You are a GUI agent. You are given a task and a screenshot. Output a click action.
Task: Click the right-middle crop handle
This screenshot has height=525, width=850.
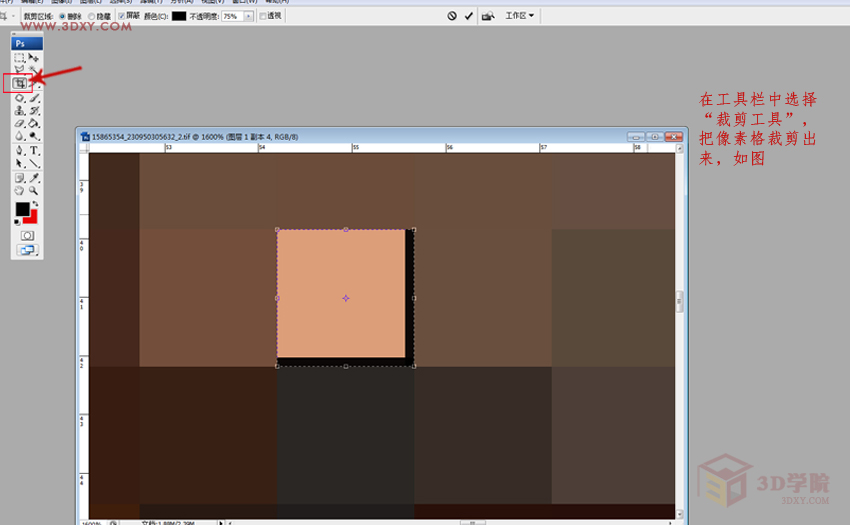pos(414,298)
